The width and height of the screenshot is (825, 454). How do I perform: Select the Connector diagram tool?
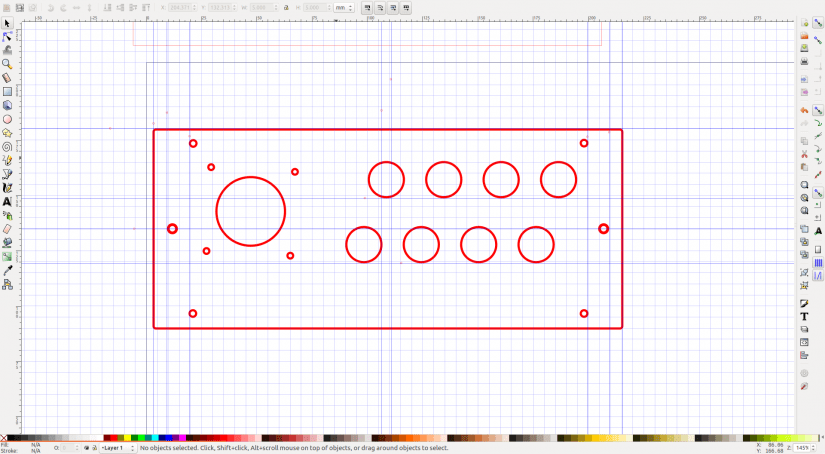7,285
